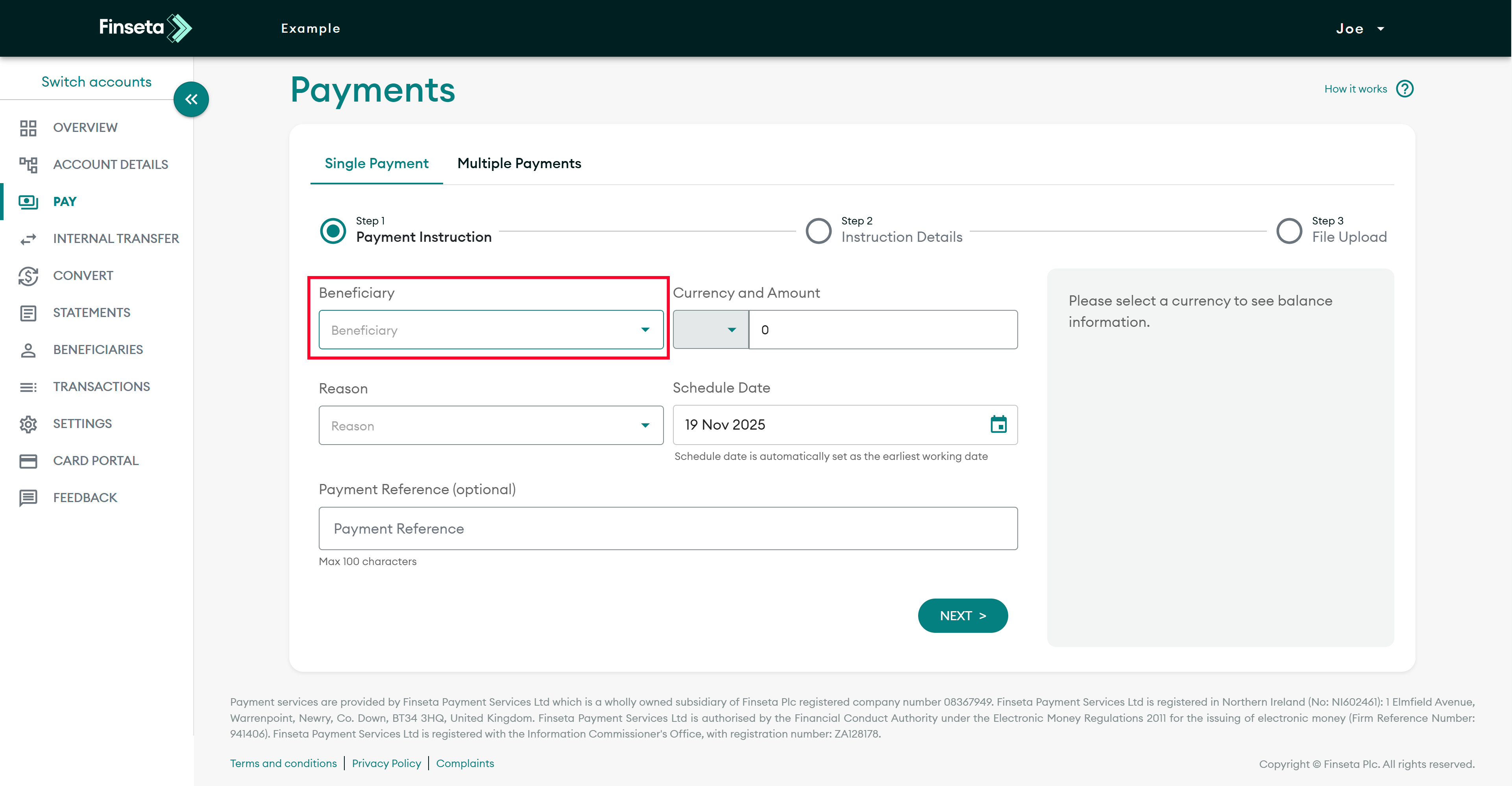
Task: Select the Step 1 Payment Instruction radio
Action: tap(333, 230)
